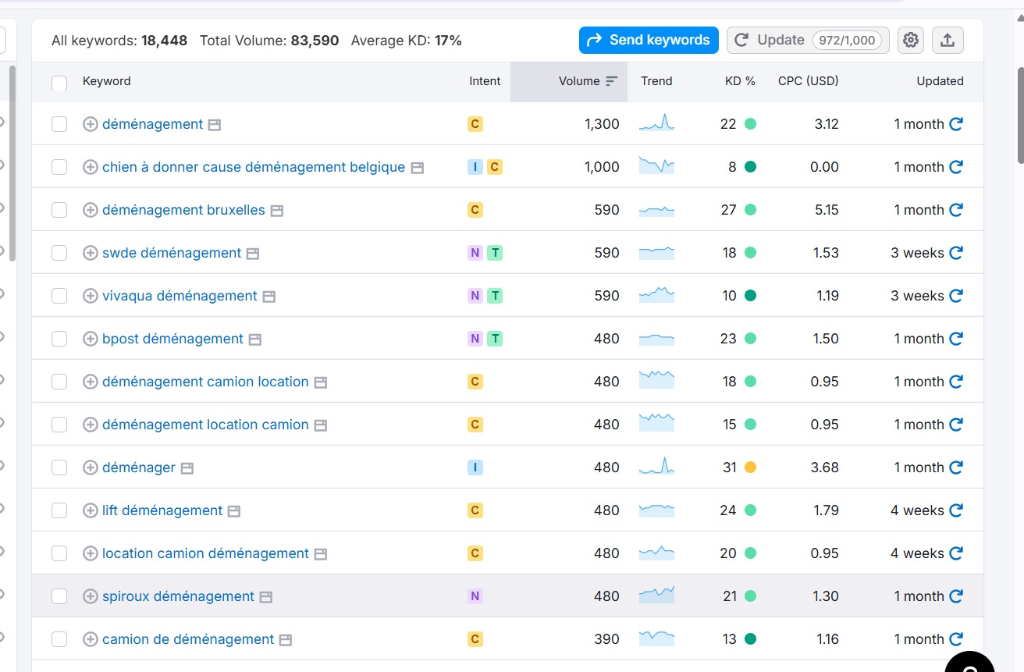Add déménager keyword using plus icon
The image size is (1024, 672).
pyautogui.click(x=90, y=467)
